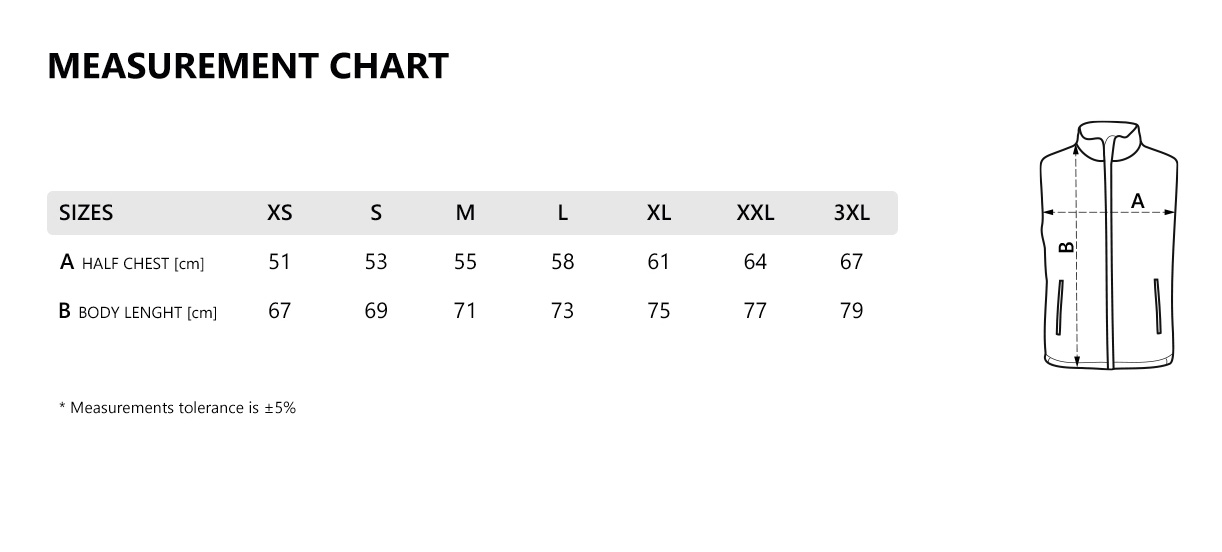Select the XXL size column header
1222x552 pixels.
756,213
